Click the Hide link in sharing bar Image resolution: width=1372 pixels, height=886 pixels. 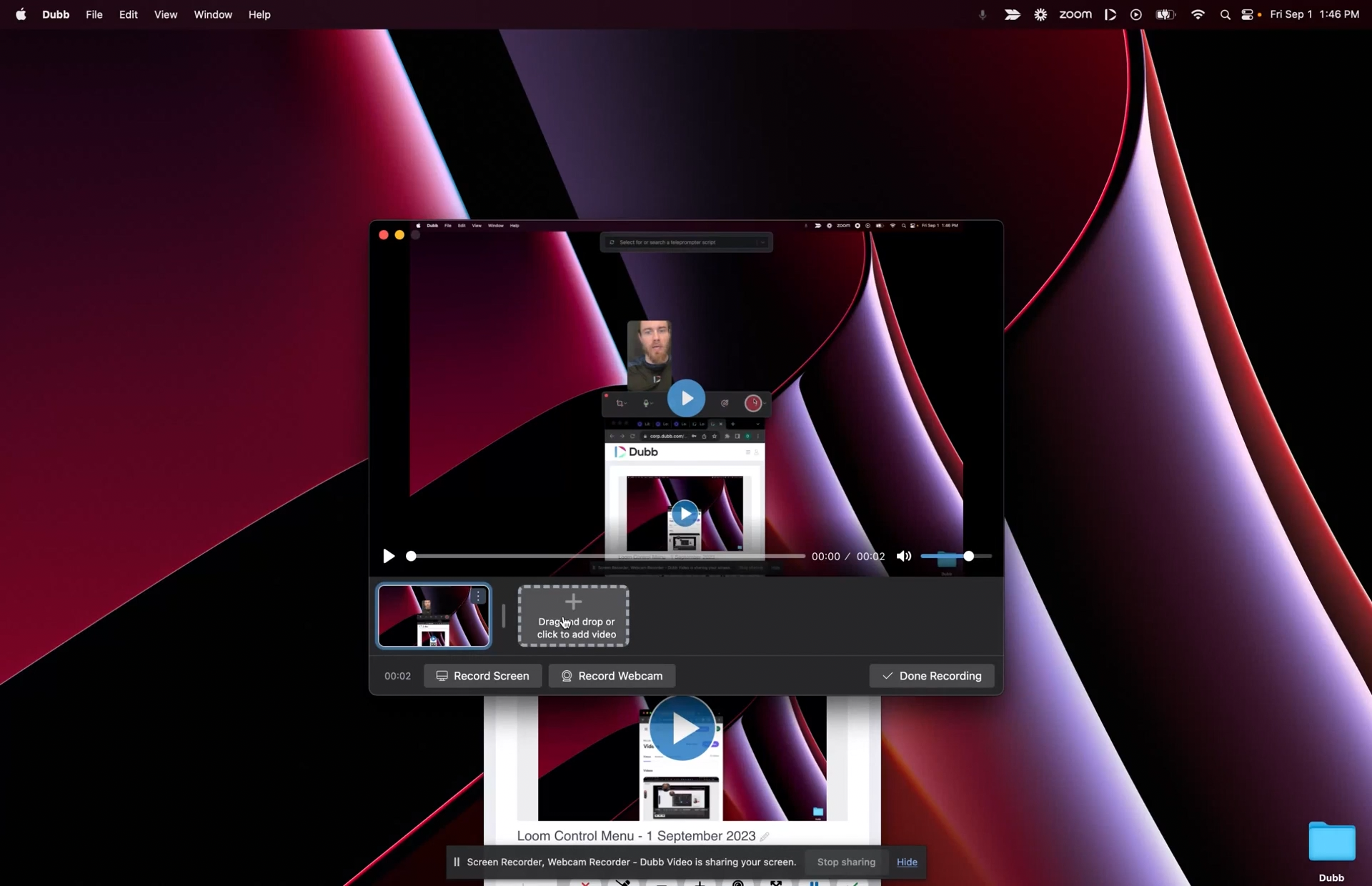coord(907,862)
